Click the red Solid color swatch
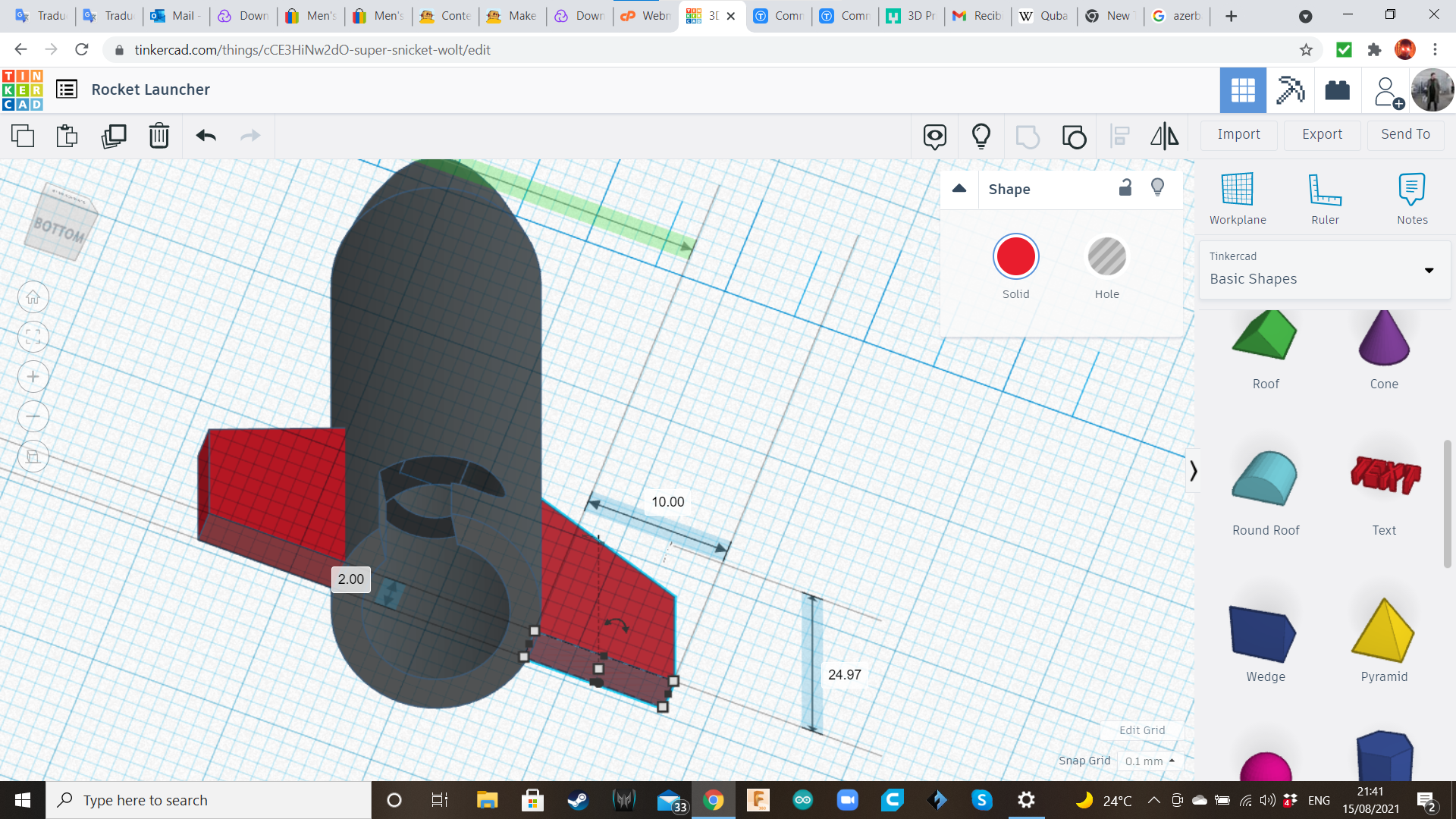 [x=1015, y=257]
